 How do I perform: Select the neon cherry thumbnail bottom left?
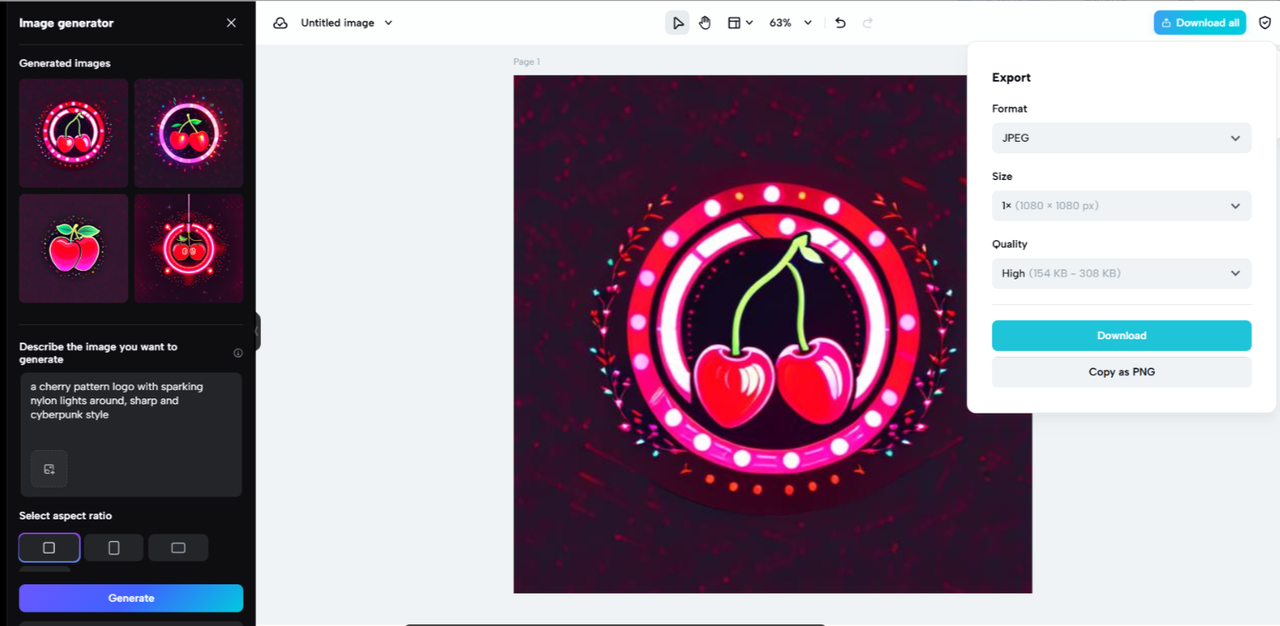click(x=73, y=248)
